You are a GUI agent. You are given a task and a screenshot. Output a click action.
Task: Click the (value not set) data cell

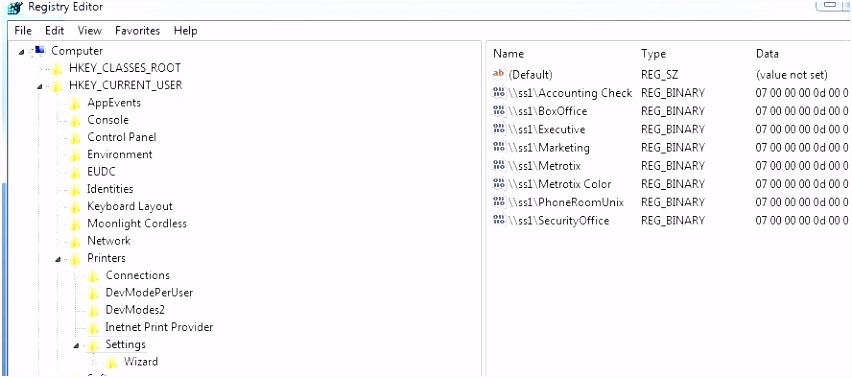click(791, 74)
